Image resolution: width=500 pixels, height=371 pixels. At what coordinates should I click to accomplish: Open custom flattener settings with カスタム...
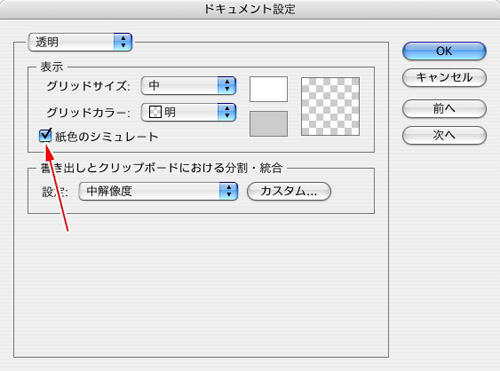coord(289,191)
